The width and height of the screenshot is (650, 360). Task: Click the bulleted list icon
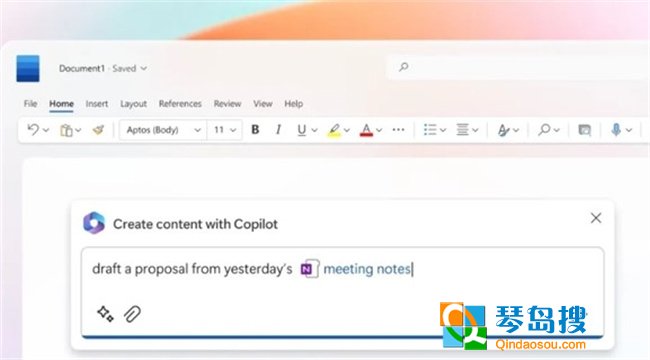coord(430,130)
